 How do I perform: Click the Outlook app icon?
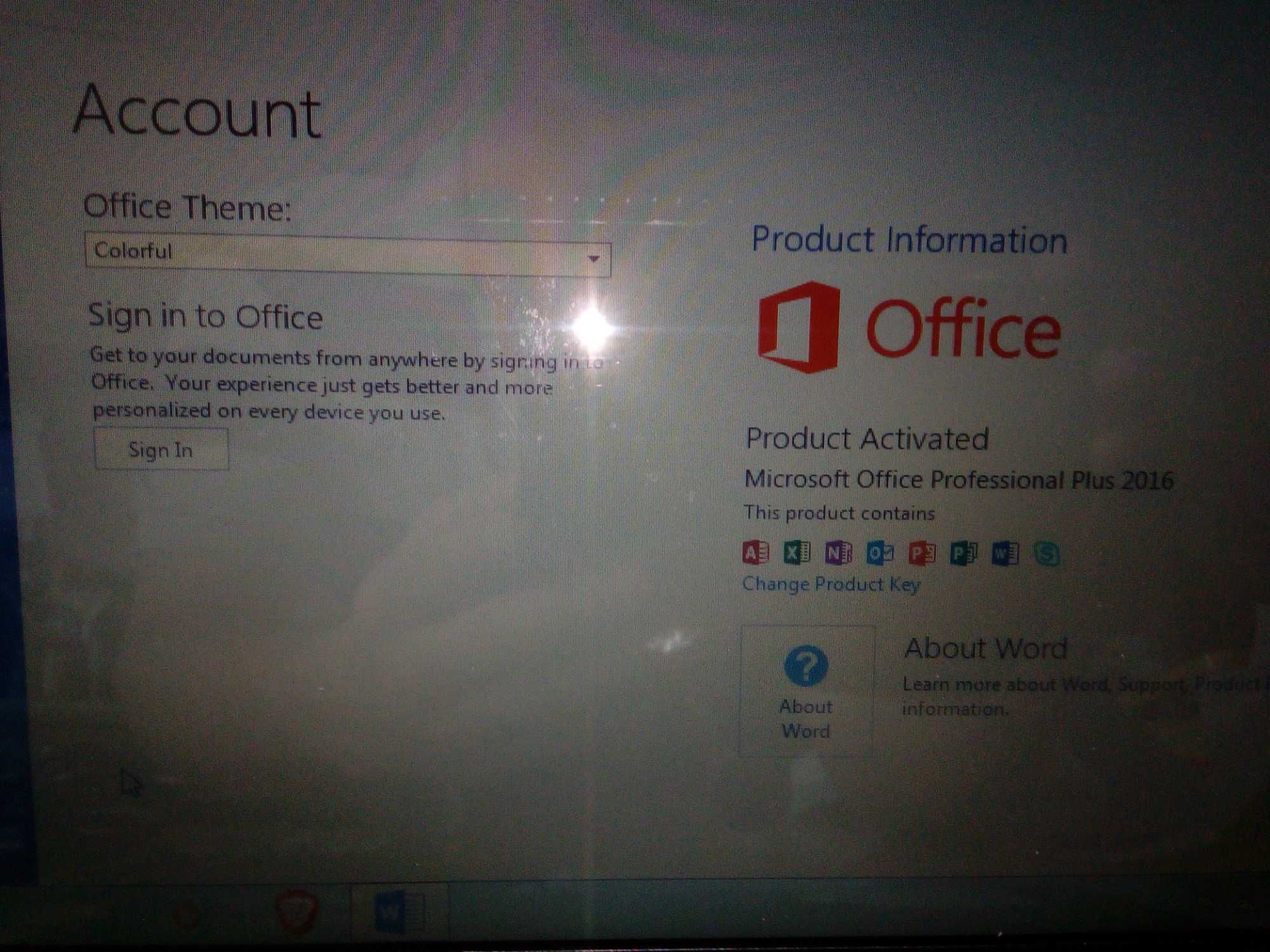[880, 553]
